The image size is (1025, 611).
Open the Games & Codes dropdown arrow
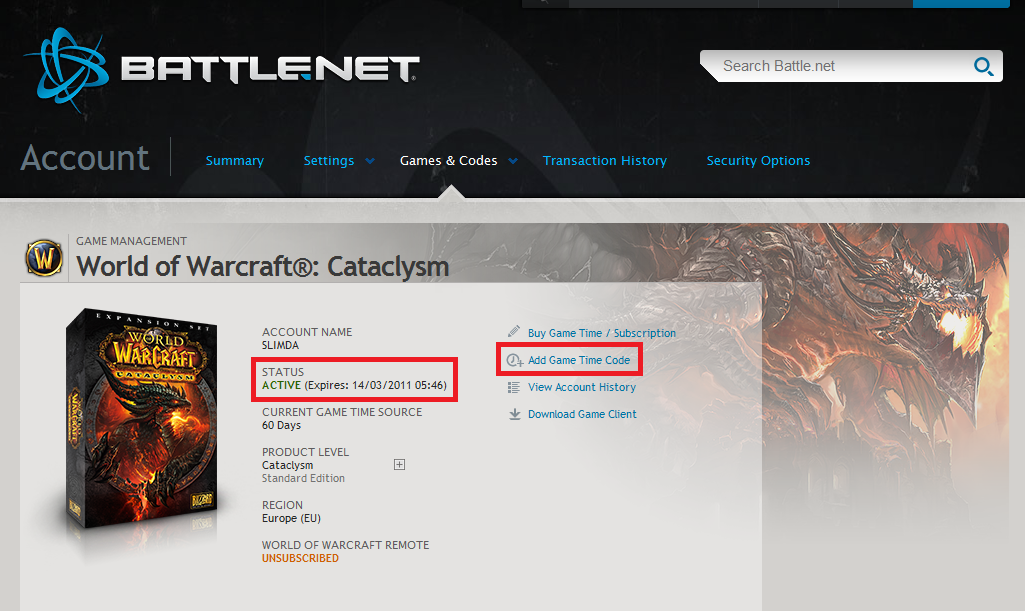[513, 161]
